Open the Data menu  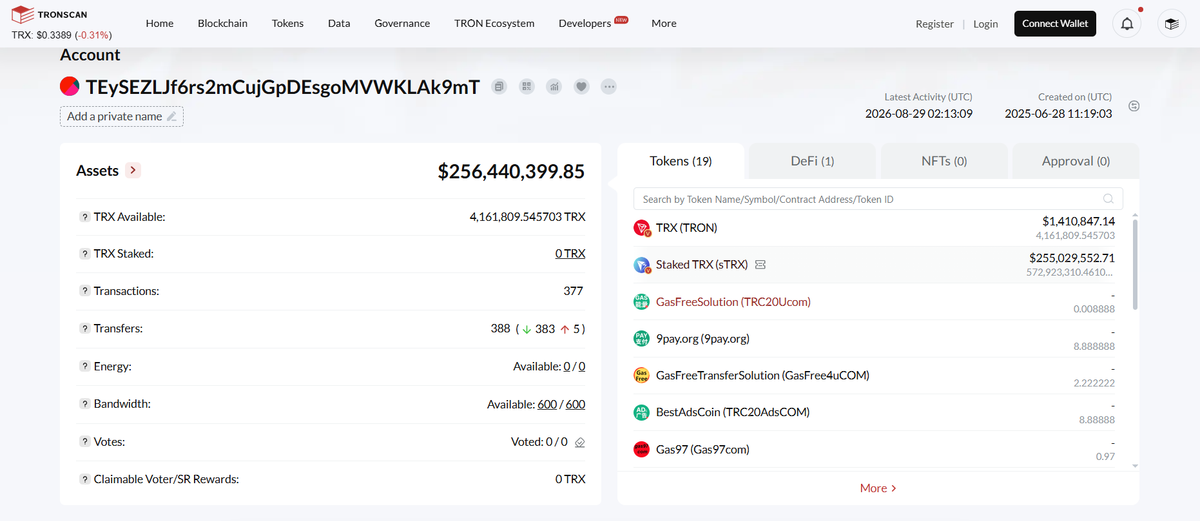[339, 23]
